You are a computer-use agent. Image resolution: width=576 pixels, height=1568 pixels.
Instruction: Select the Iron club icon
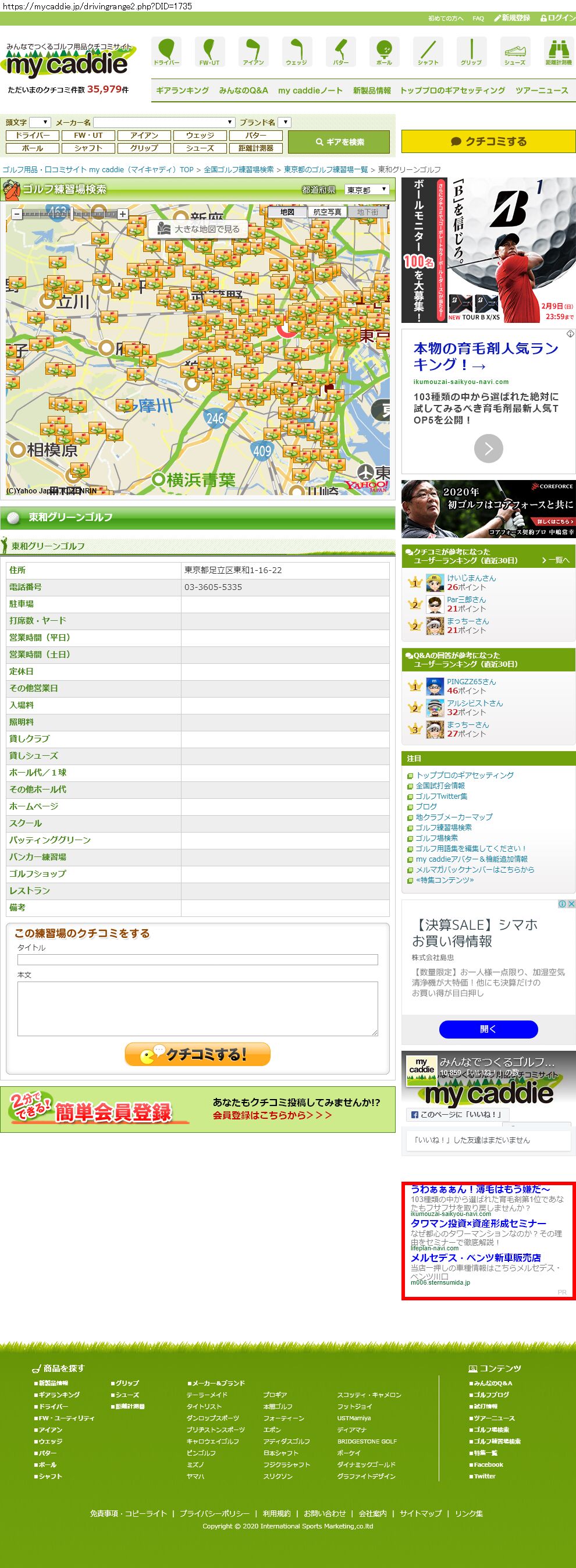[253, 51]
